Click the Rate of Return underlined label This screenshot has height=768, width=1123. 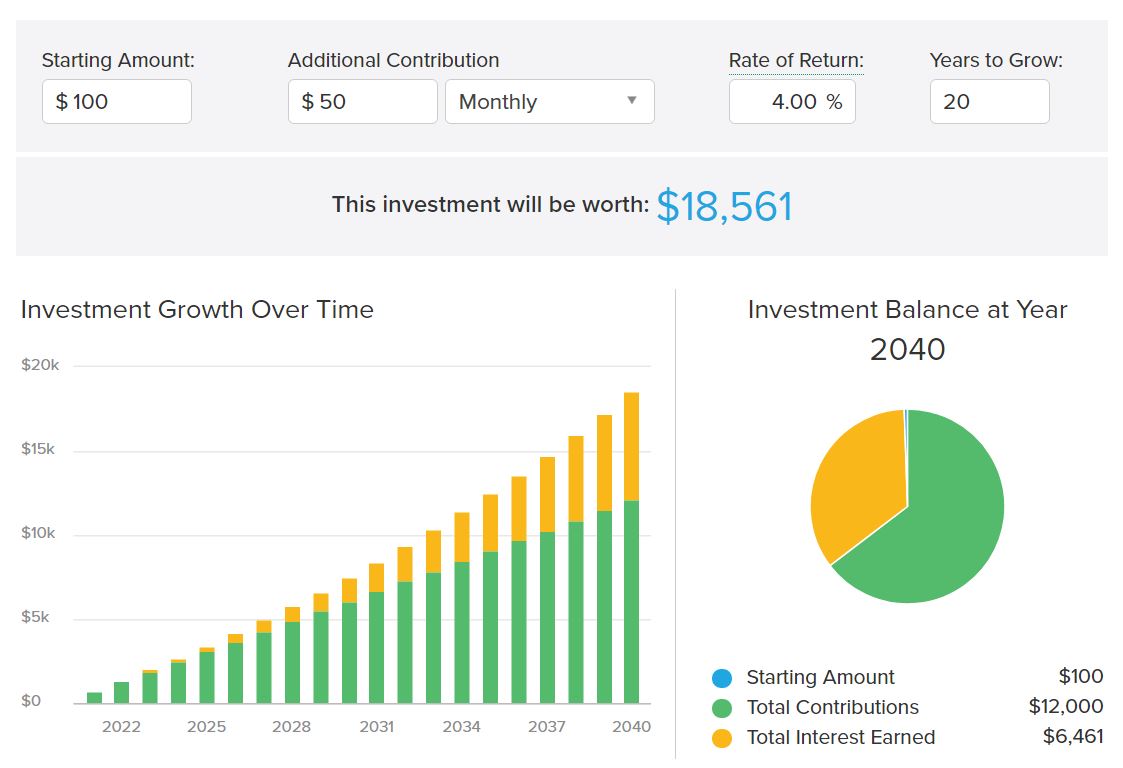click(x=796, y=60)
